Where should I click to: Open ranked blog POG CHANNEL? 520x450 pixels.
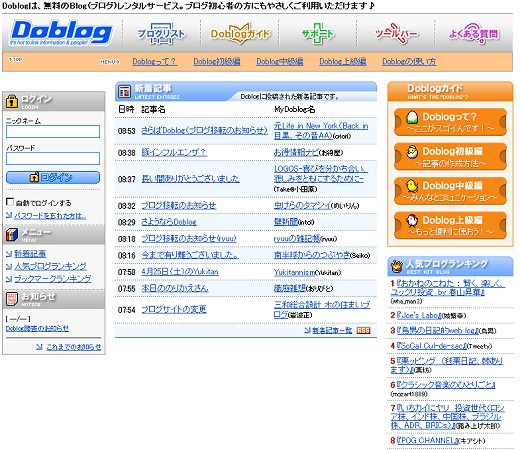[x=428, y=440]
